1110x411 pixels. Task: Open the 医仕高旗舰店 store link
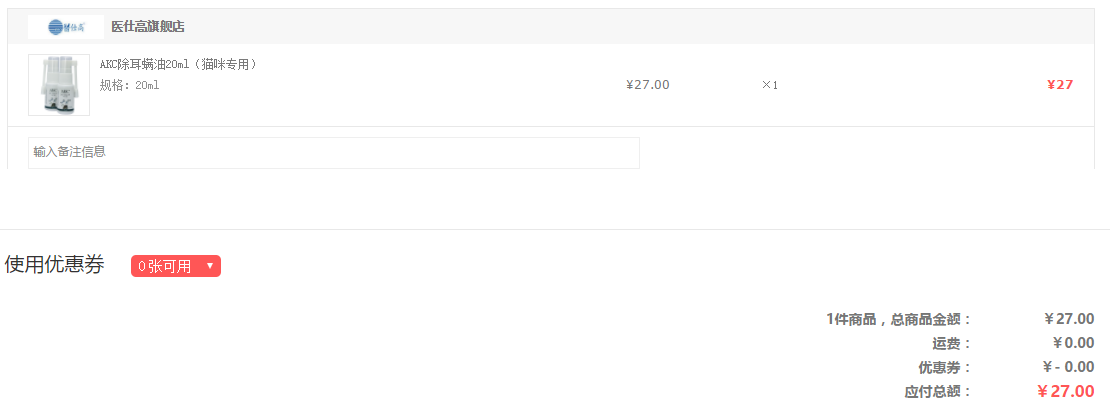(x=148, y=27)
